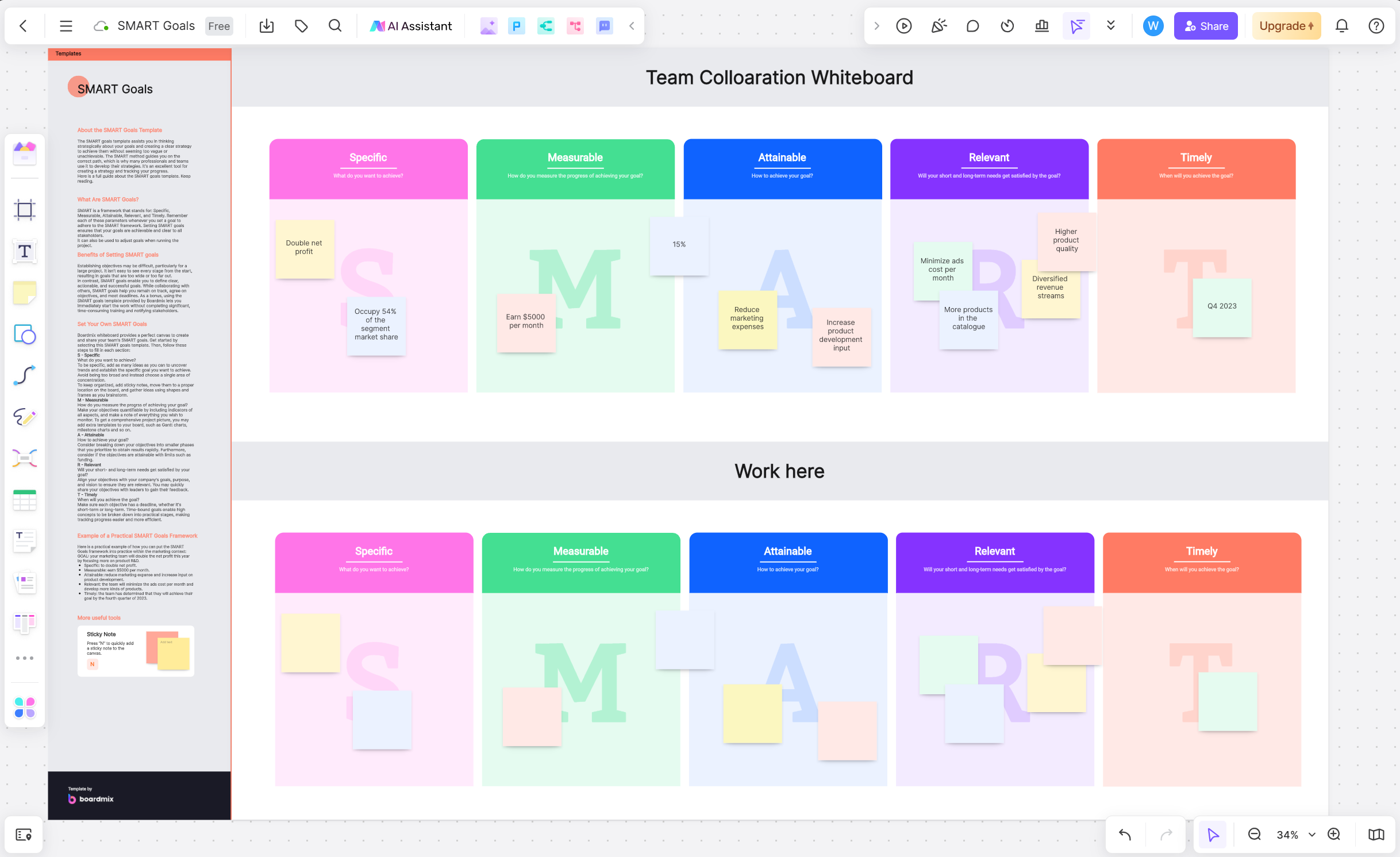This screenshot has height=857, width=1400.
Task: Select the tags/labels tool
Action: click(x=300, y=25)
